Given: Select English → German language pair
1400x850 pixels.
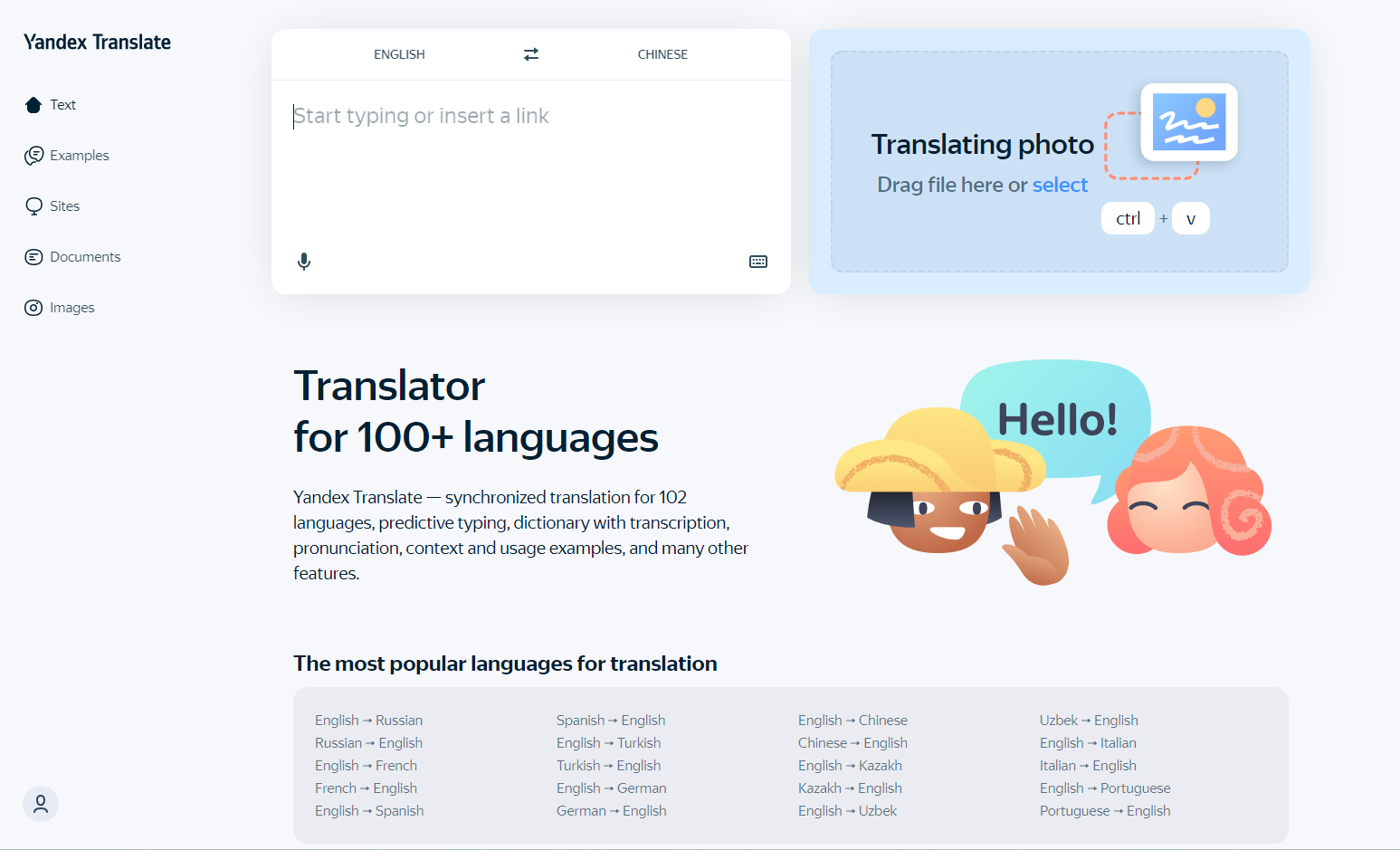Looking at the screenshot, I should (x=611, y=788).
